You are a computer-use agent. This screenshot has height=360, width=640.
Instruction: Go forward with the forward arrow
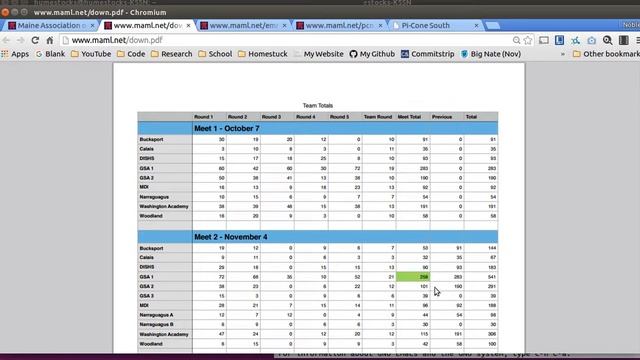coord(20,40)
